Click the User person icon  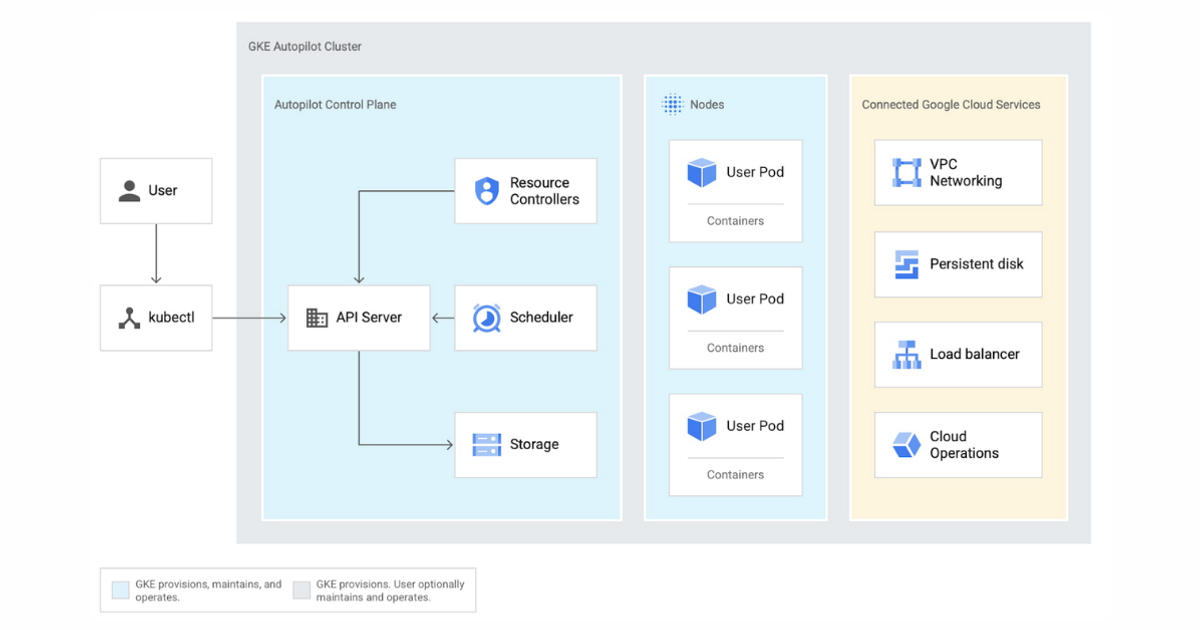(x=128, y=190)
